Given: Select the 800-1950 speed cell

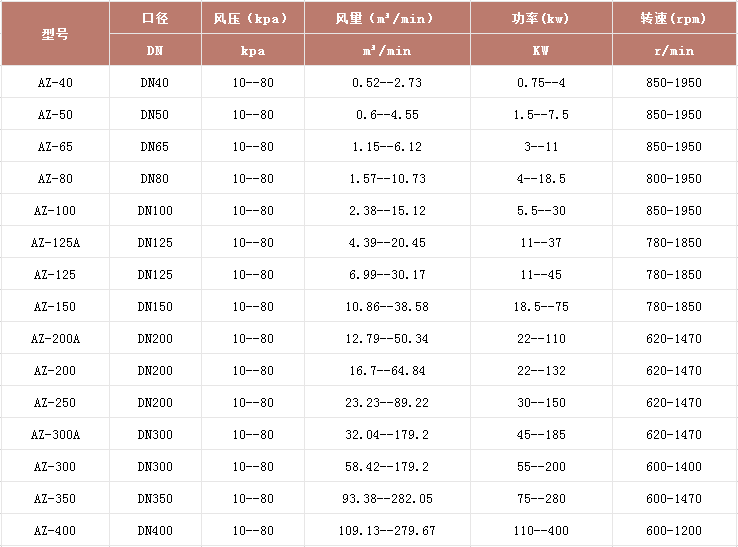Looking at the screenshot, I should tap(673, 179).
